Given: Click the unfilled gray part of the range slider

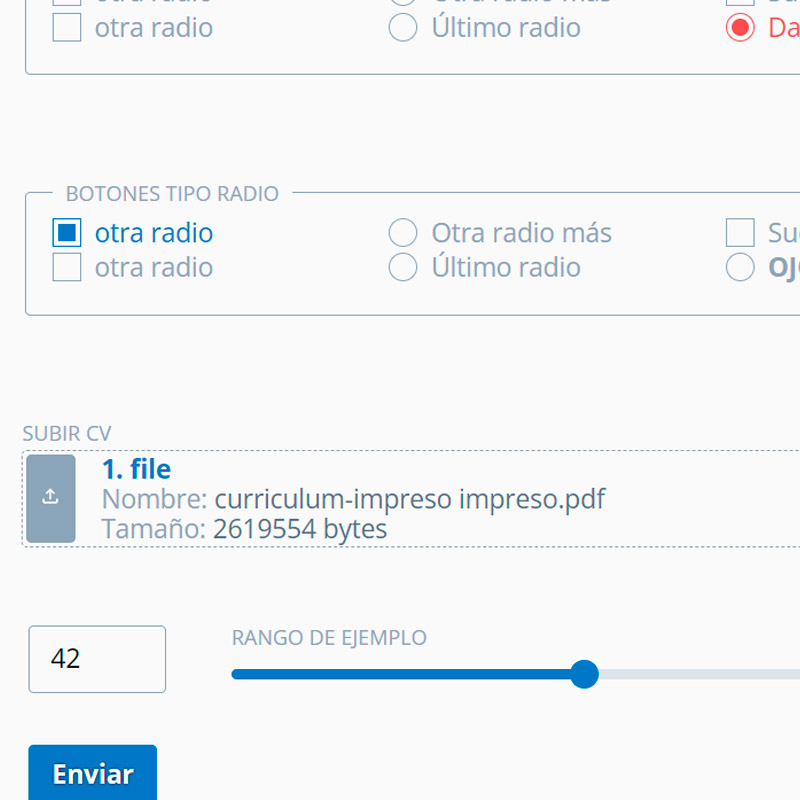Looking at the screenshot, I should (x=700, y=674).
